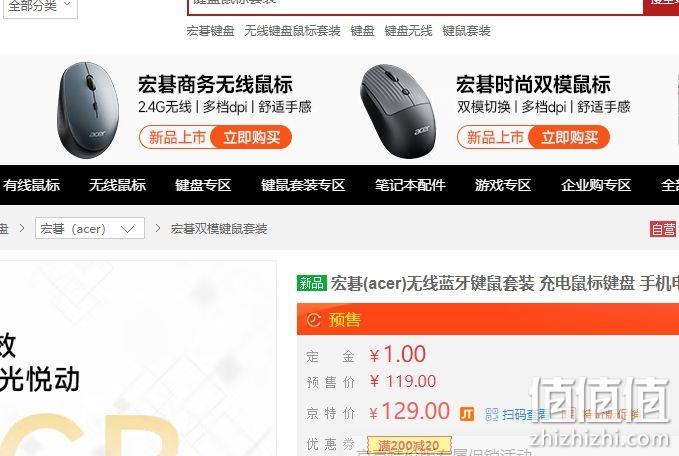Expand the 宏碁 (acer) brand dropdown
Screen dimensions: 679x456
[x=90, y=228]
